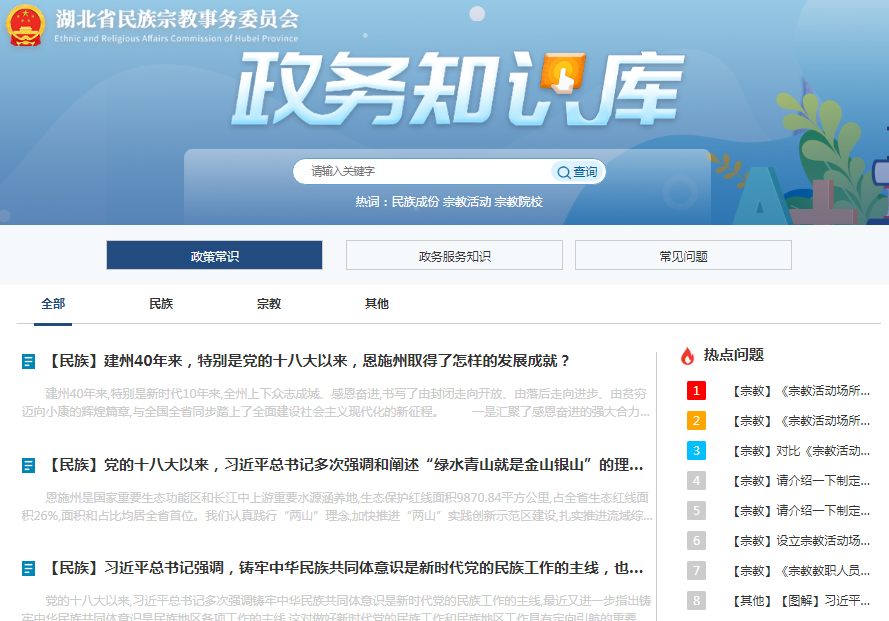
Task: Click document icon beside 建州40年来 article
Action: [x=28, y=361]
